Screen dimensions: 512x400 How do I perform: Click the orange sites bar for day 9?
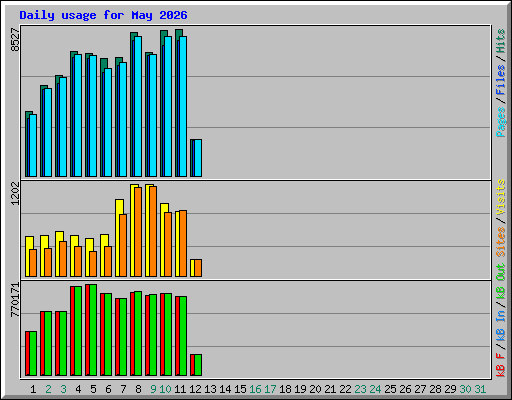tap(153, 231)
